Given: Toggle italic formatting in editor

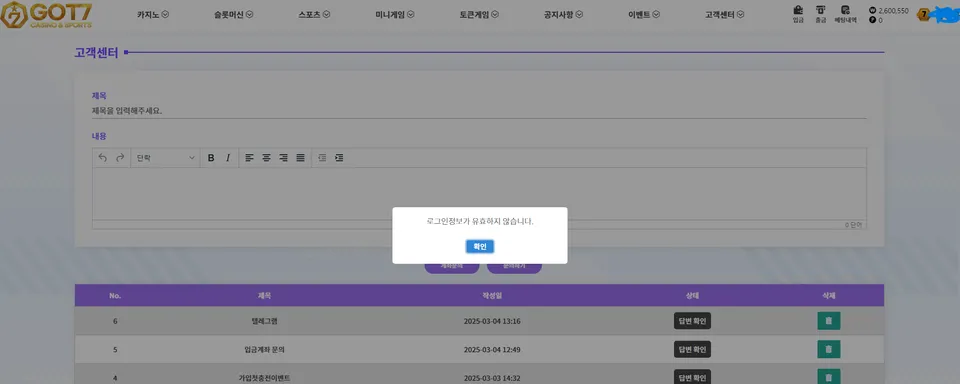Looking at the screenshot, I should (228, 157).
